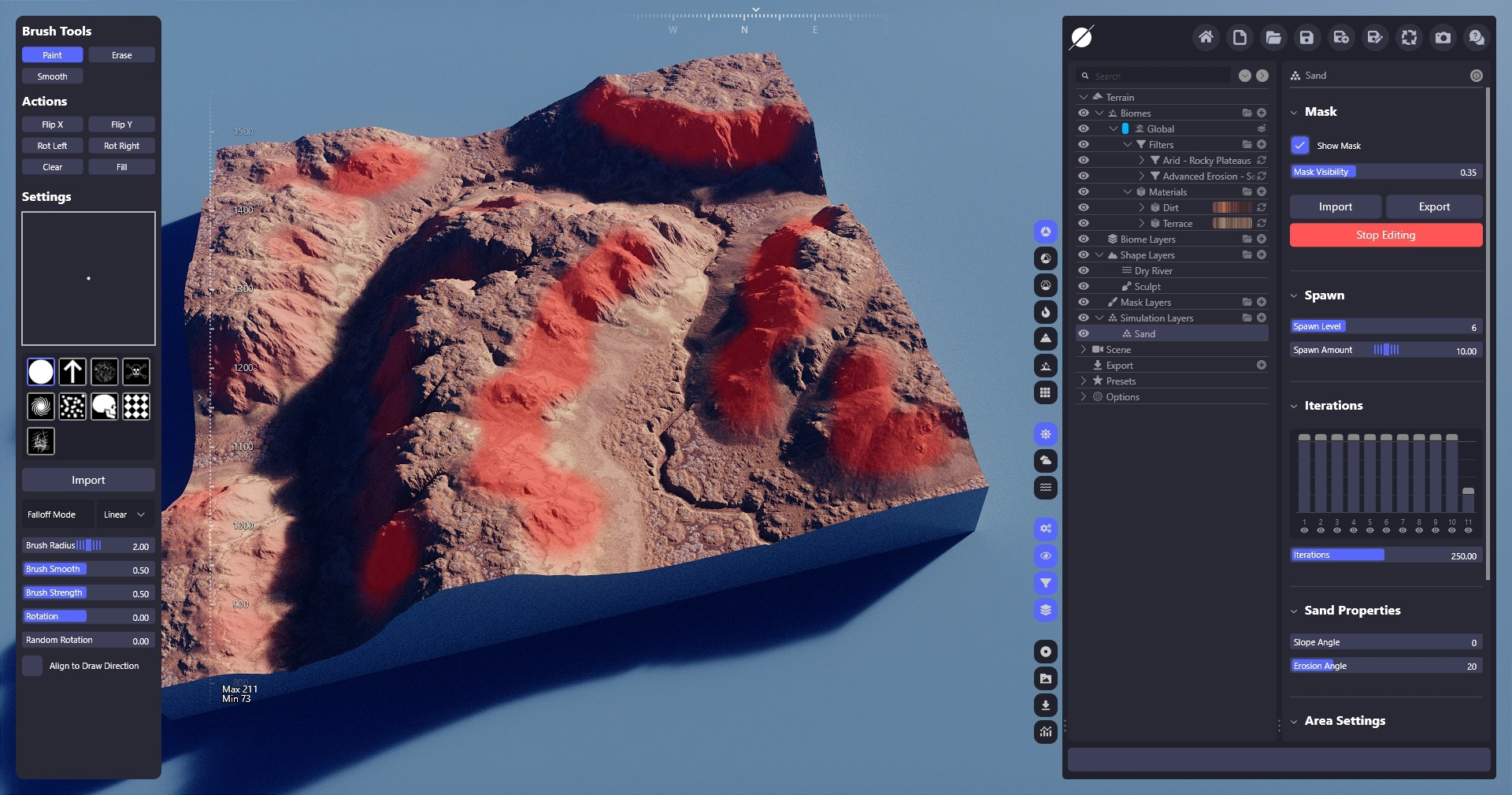Click the Stop Editing button
This screenshot has width=1512, height=795.
1385,235
